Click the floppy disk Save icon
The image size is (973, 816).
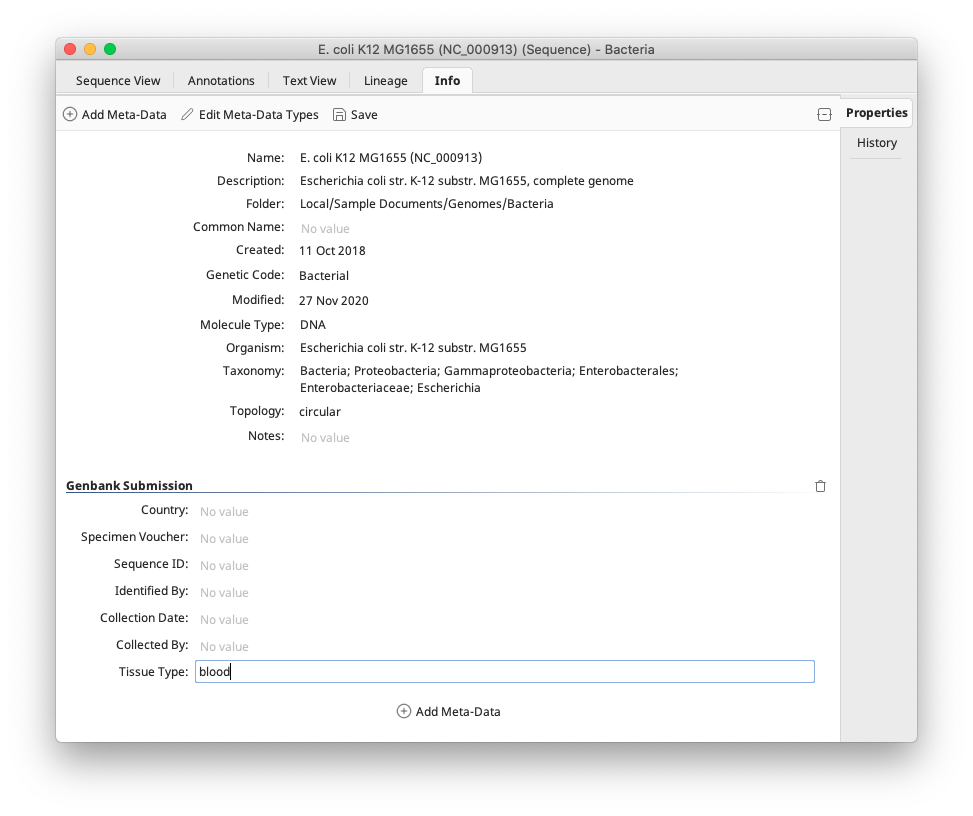coord(339,114)
